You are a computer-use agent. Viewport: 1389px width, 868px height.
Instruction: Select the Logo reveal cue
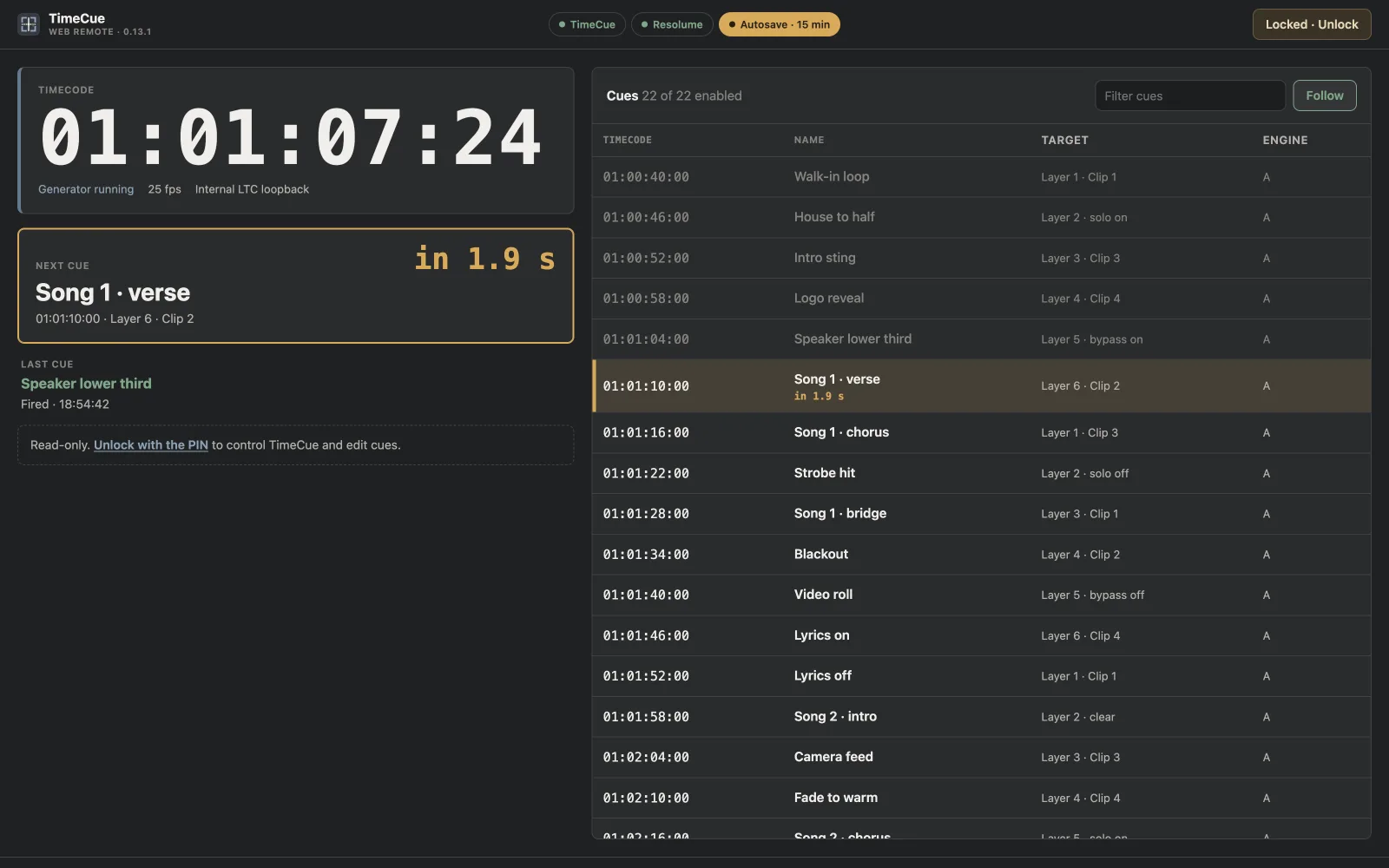(x=981, y=299)
